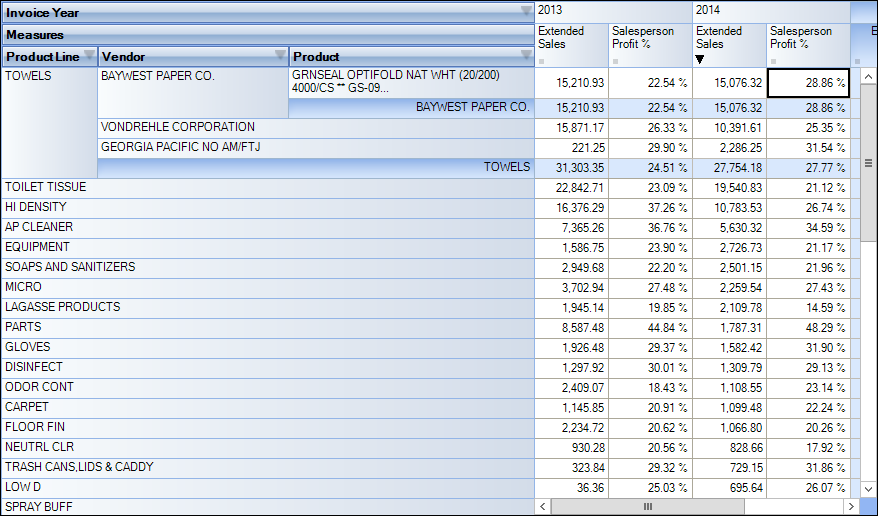Select the NEUTRL CLR row

coord(268,448)
